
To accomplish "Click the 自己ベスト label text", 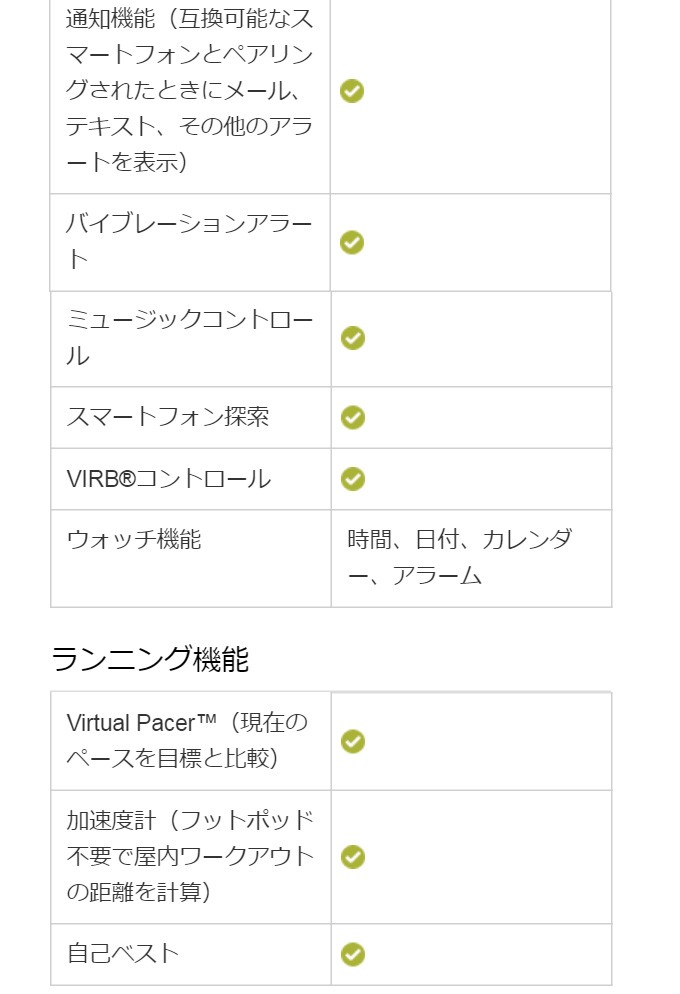I will 123,953.
